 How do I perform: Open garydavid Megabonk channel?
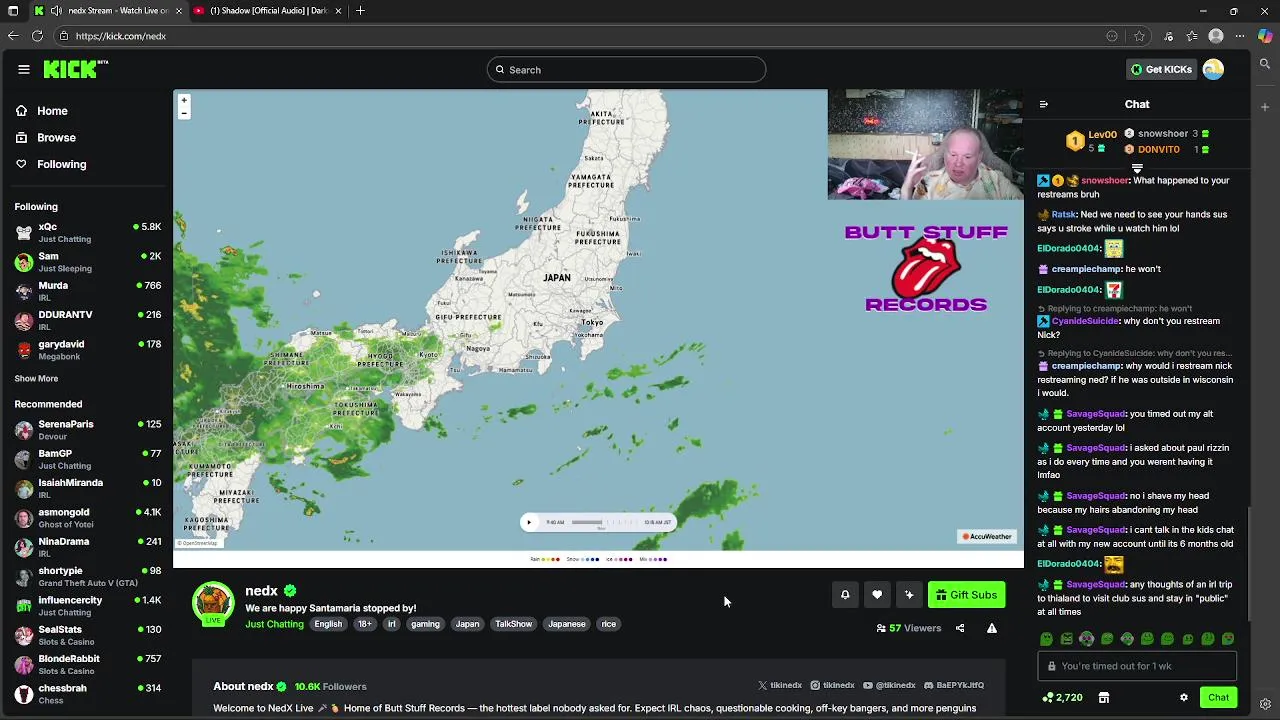(x=86, y=350)
